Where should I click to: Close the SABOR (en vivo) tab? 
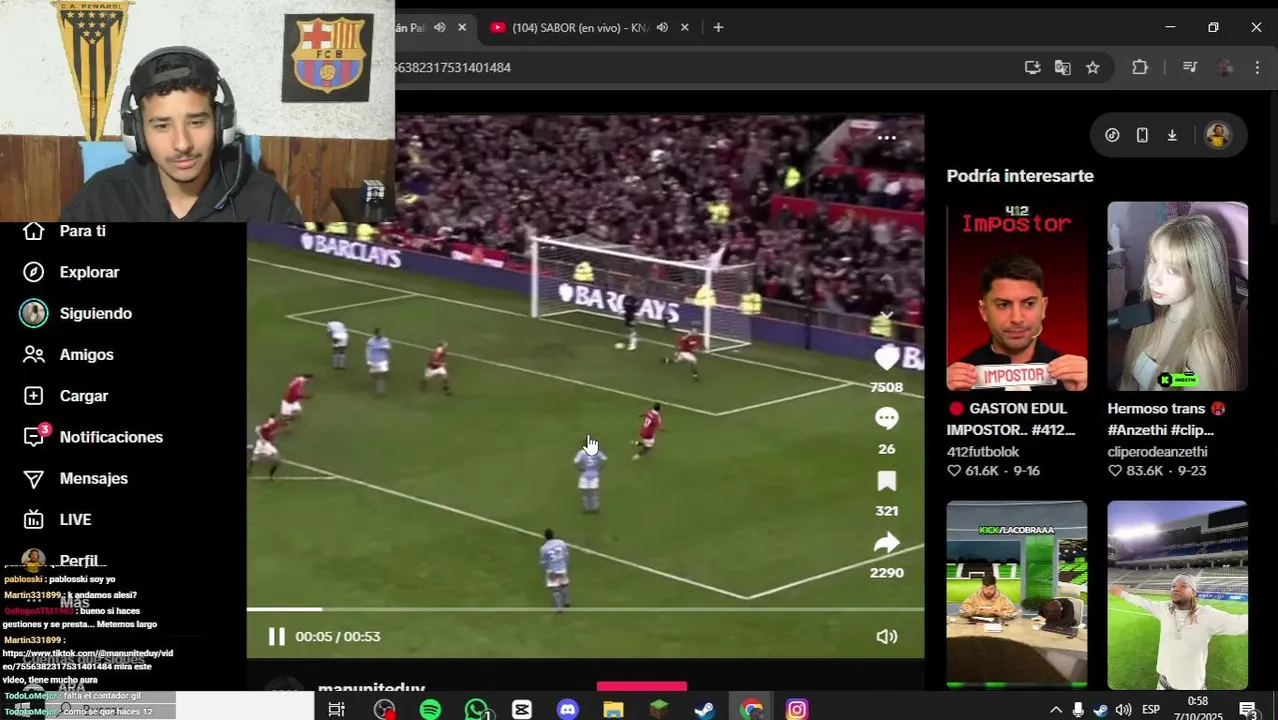point(685,28)
